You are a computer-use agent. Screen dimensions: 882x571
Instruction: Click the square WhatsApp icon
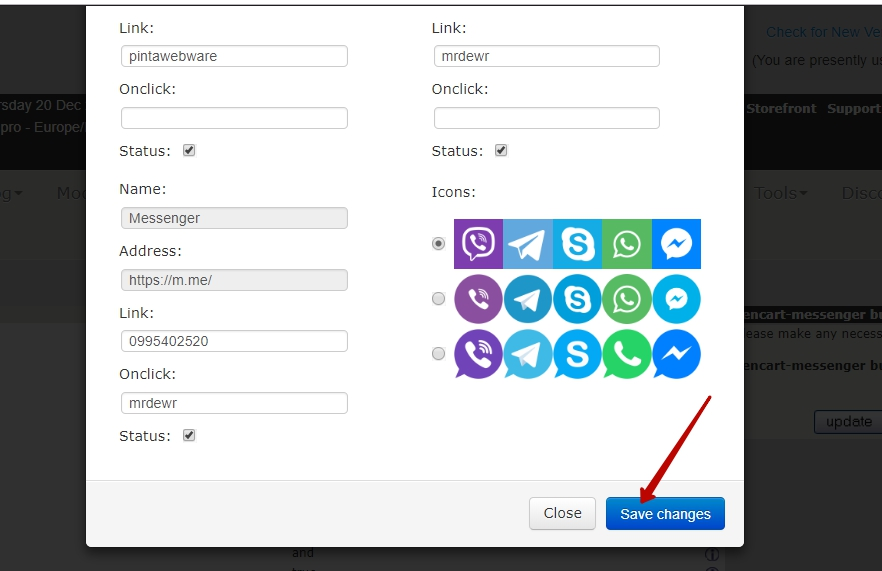coord(627,244)
